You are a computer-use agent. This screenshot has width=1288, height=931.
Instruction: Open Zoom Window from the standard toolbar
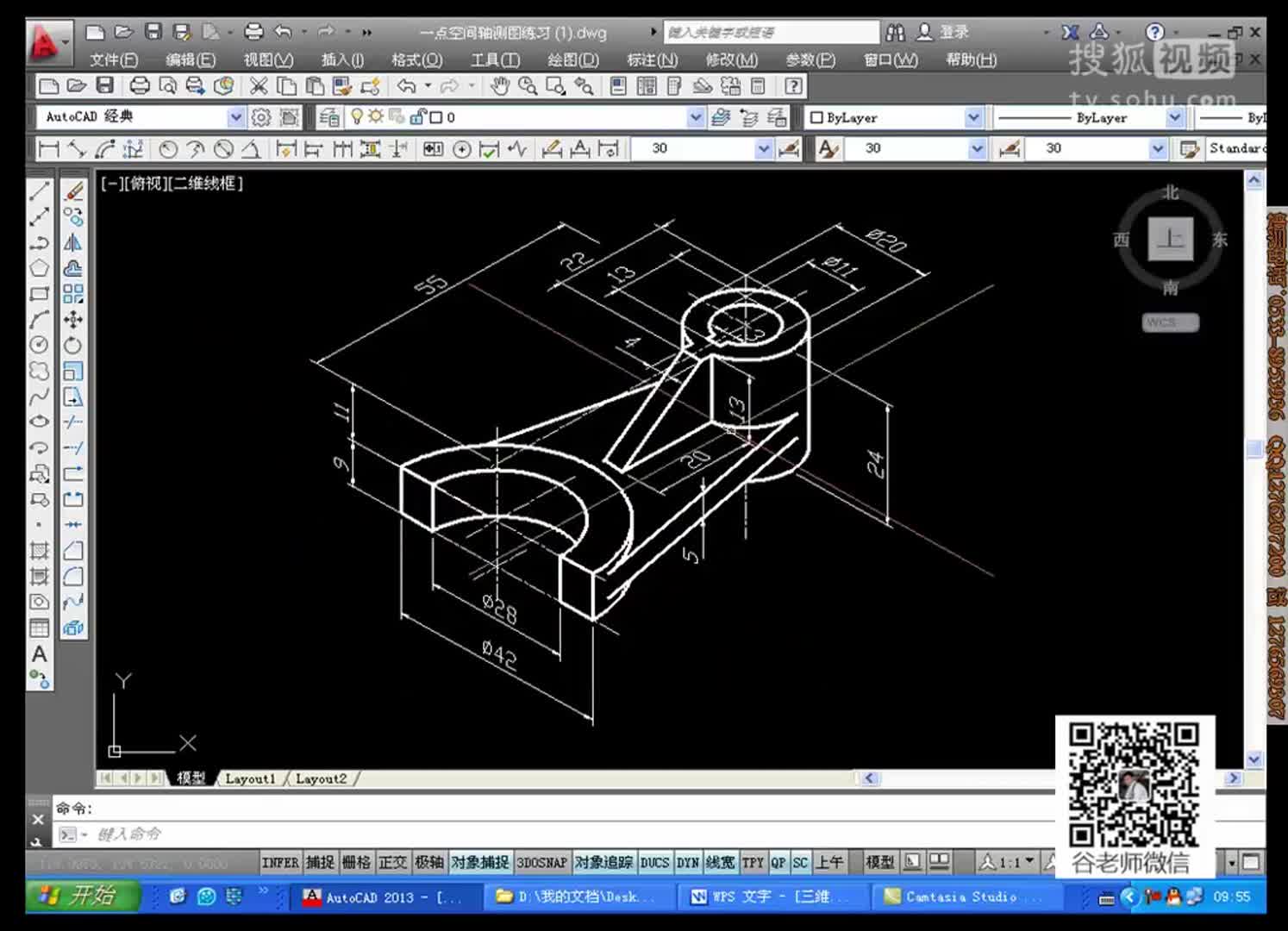tap(556, 85)
